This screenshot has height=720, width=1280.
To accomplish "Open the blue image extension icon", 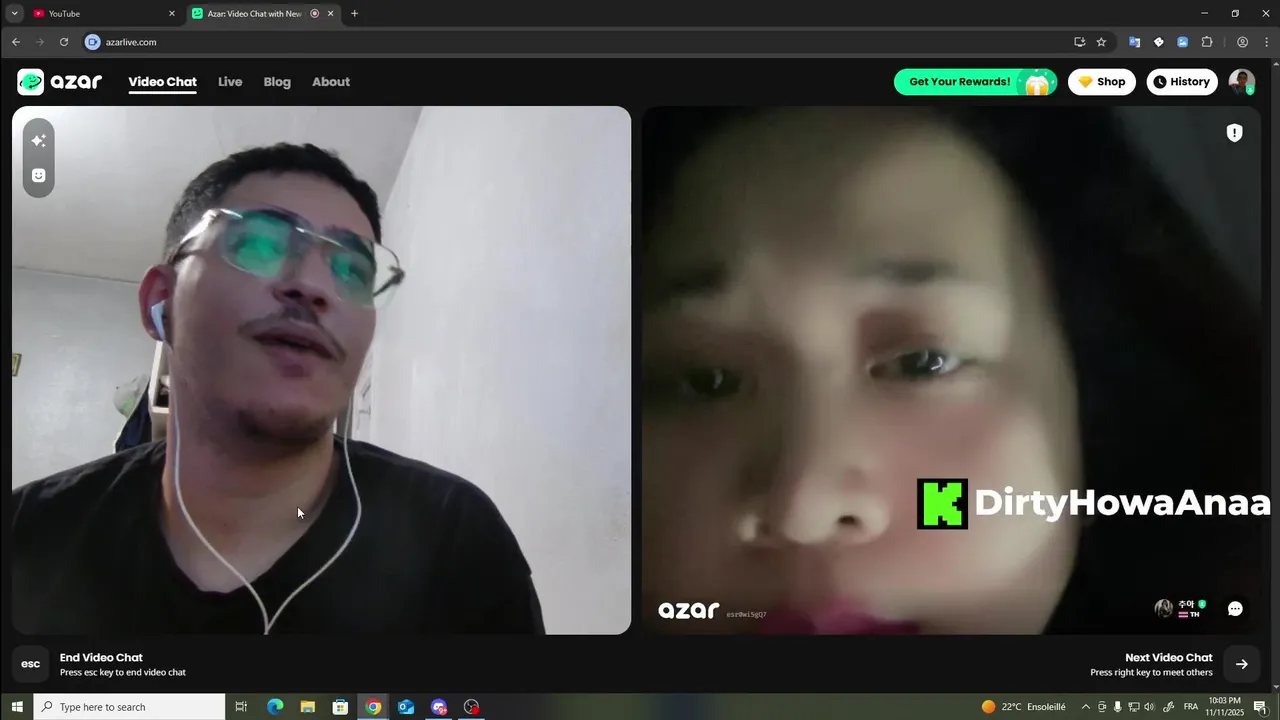I will pyautogui.click(x=1182, y=42).
